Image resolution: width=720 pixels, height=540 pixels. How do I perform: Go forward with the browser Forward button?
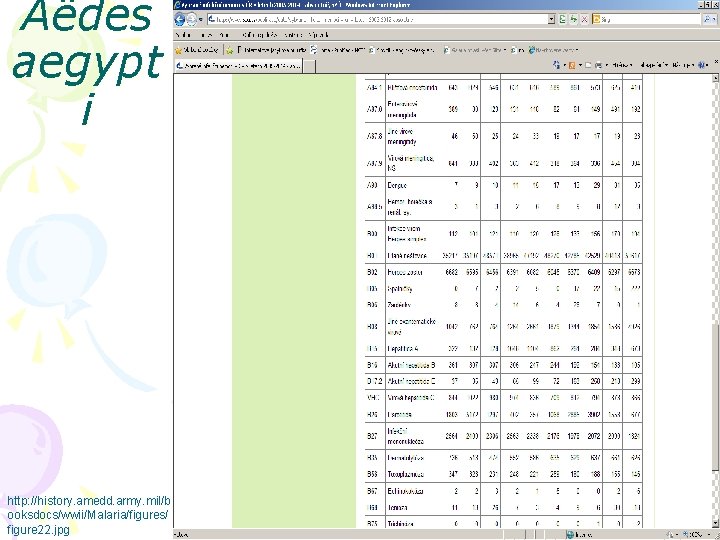(x=191, y=19)
